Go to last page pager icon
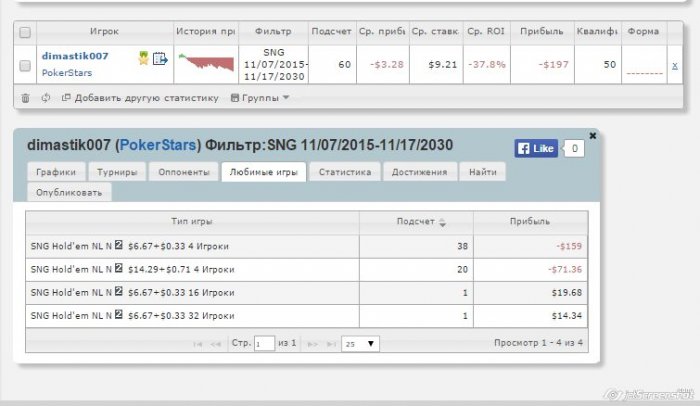 coord(331,344)
